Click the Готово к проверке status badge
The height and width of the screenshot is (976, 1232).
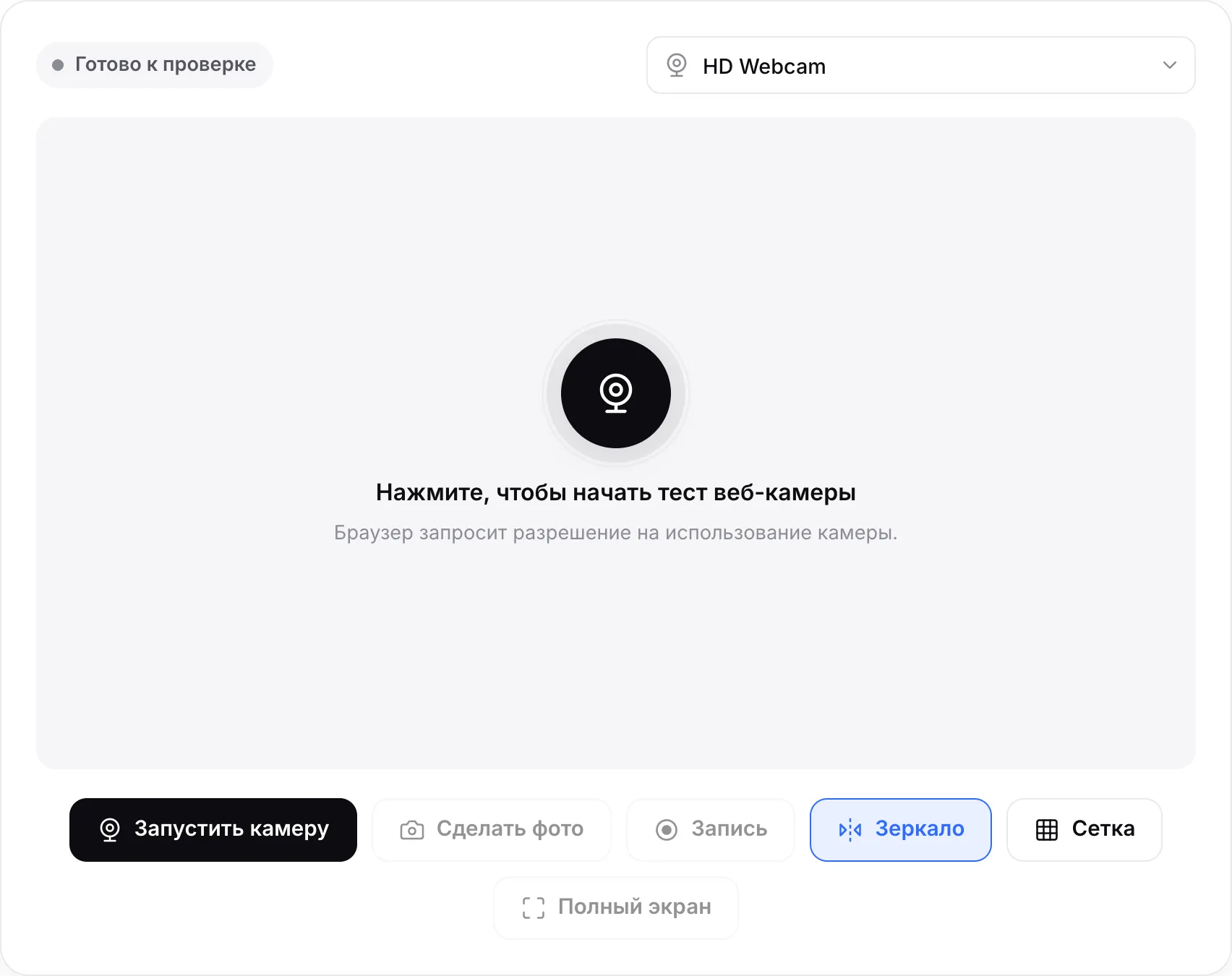coord(155,65)
